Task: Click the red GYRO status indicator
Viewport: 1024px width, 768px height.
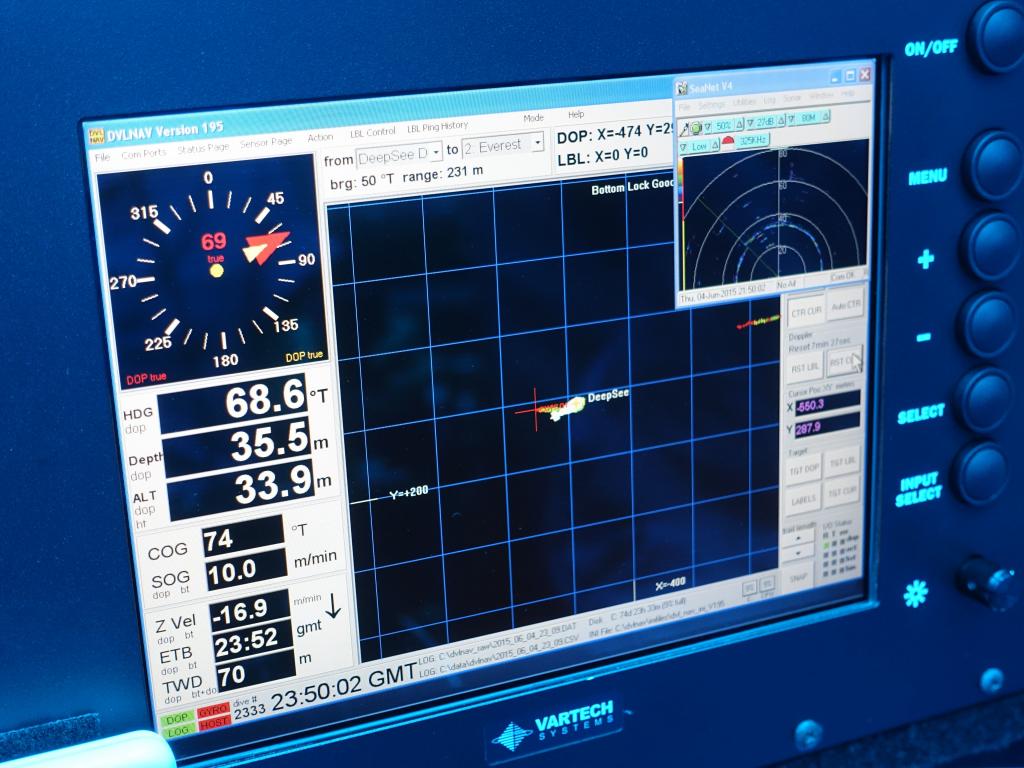Action: coord(213,711)
